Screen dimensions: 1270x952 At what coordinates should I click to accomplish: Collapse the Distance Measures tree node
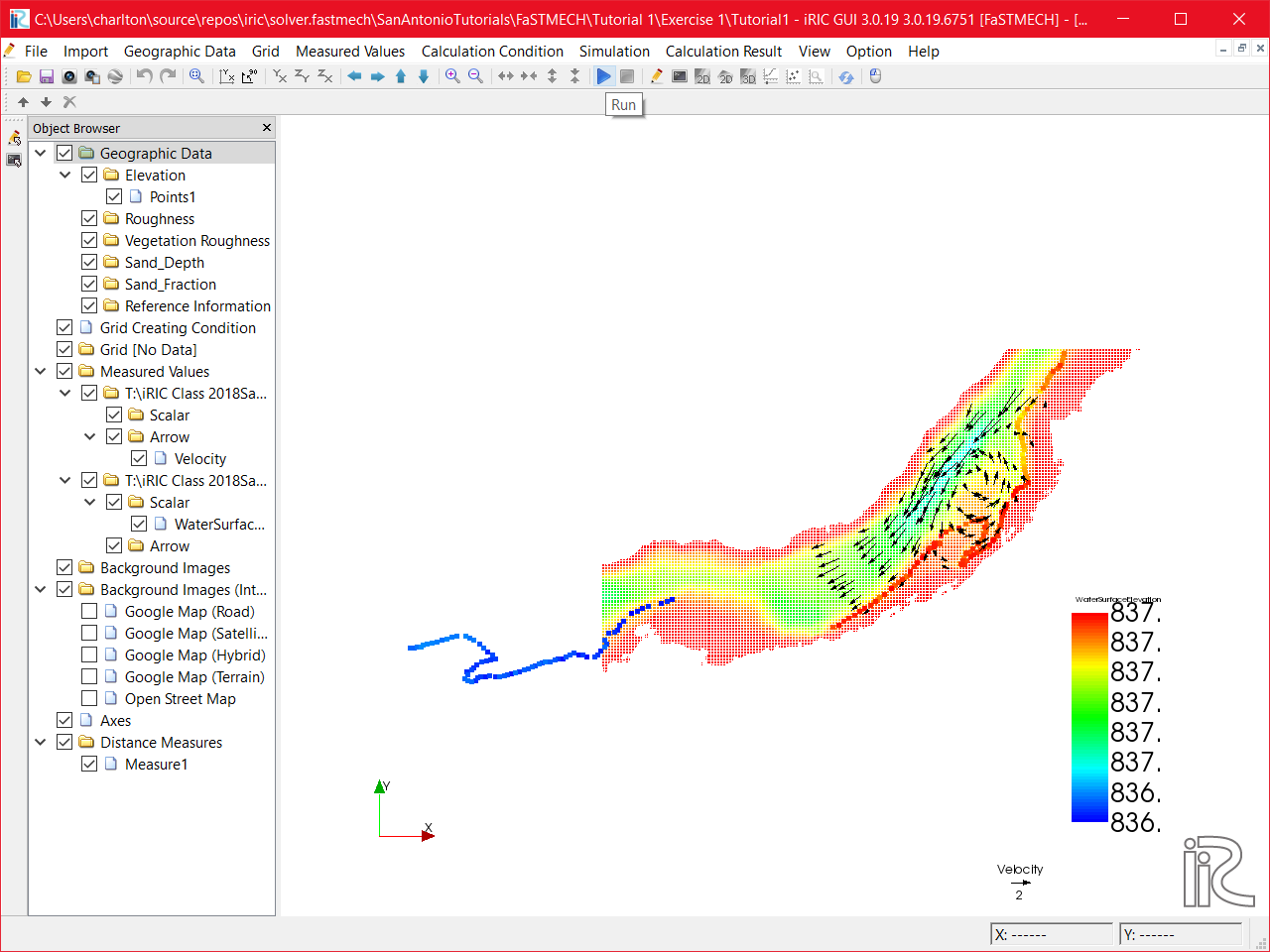coord(41,743)
